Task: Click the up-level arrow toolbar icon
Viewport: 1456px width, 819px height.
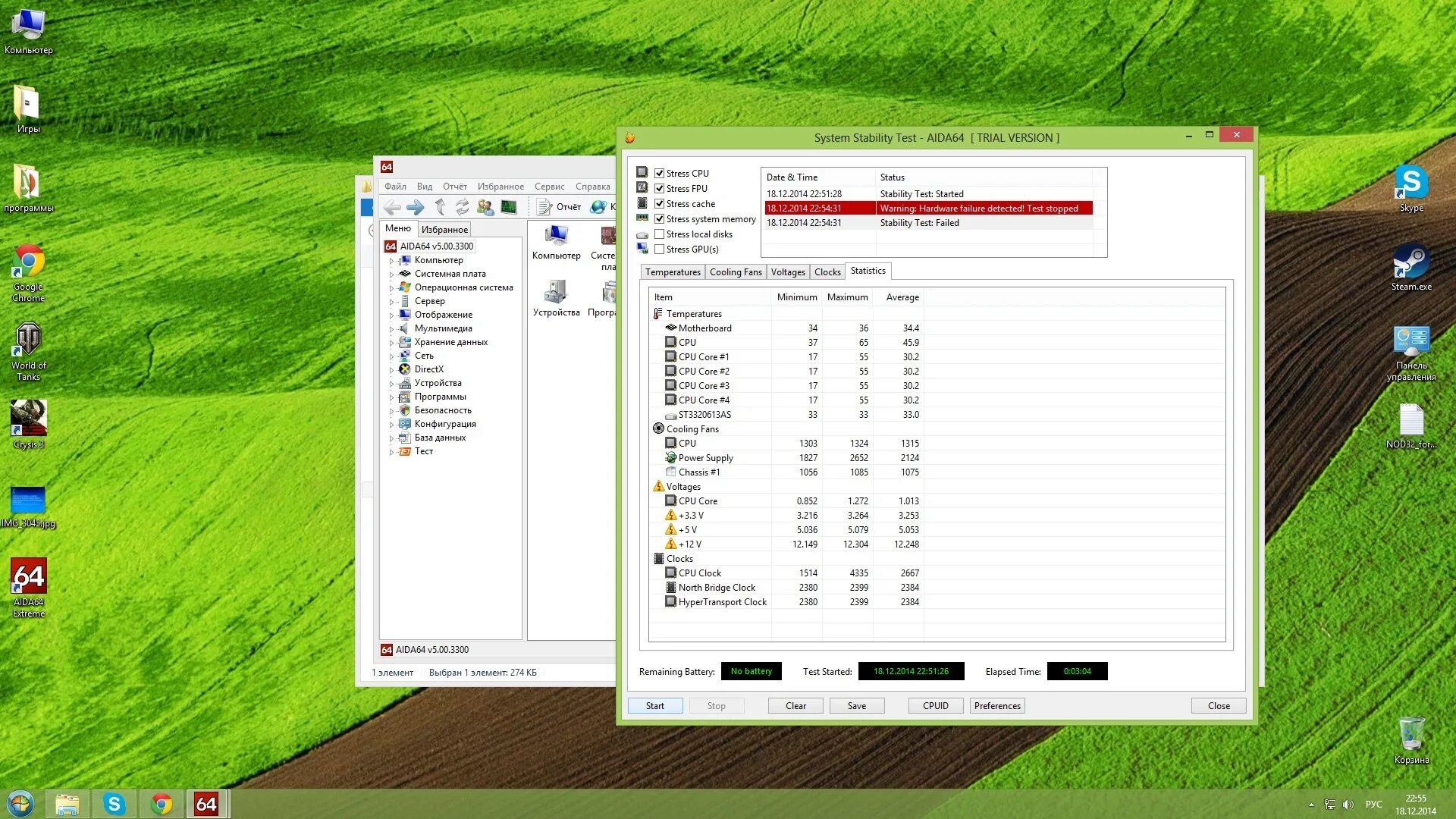Action: point(440,207)
